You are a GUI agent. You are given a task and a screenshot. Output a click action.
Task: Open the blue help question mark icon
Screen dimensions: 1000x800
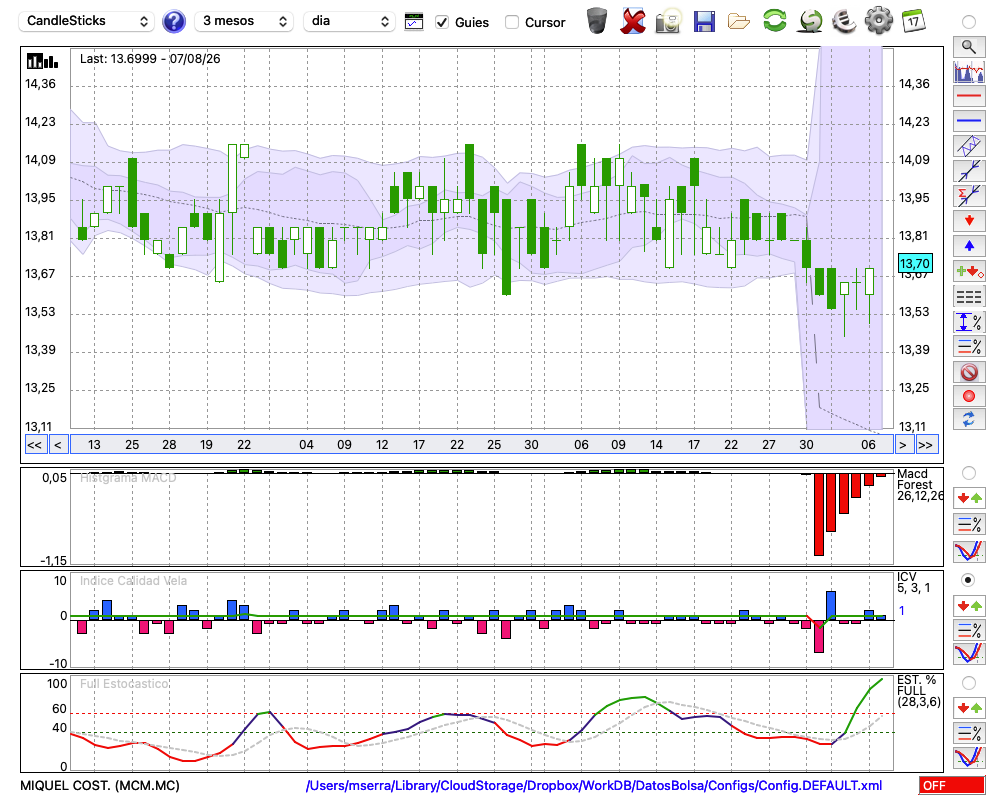point(173,22)
